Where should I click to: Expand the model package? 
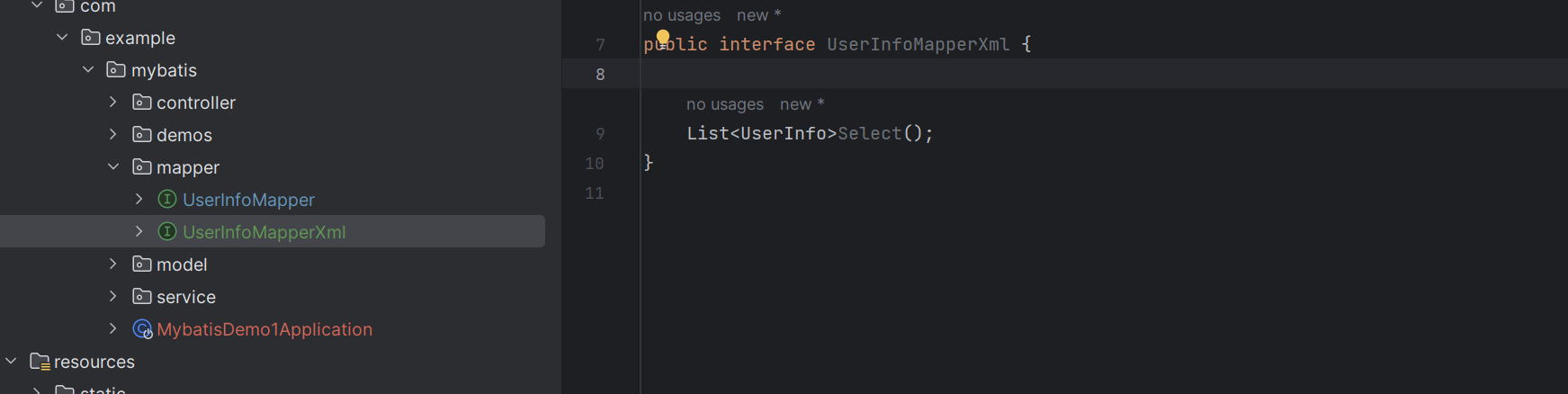coord(113,264)
